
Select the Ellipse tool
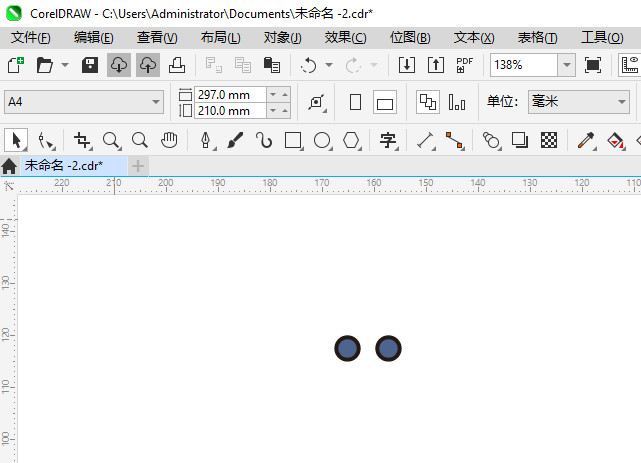coord(322,141)
